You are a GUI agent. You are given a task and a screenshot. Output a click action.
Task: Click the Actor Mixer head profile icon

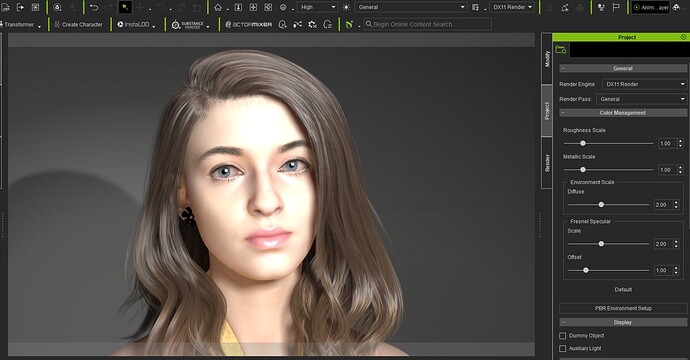point(327,25)
